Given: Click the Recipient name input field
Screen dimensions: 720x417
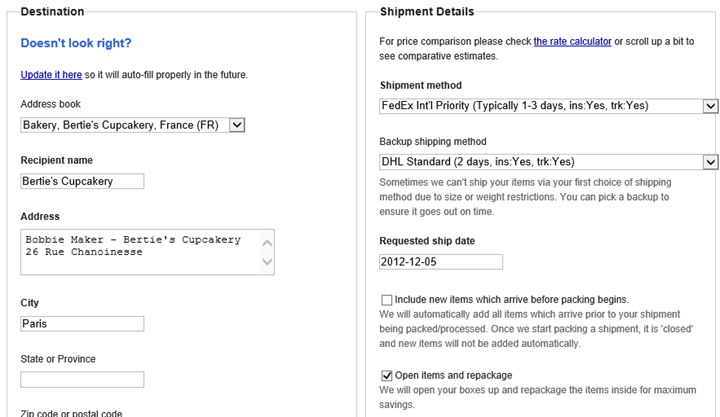Looking at the screenshot, I should 82,181.
